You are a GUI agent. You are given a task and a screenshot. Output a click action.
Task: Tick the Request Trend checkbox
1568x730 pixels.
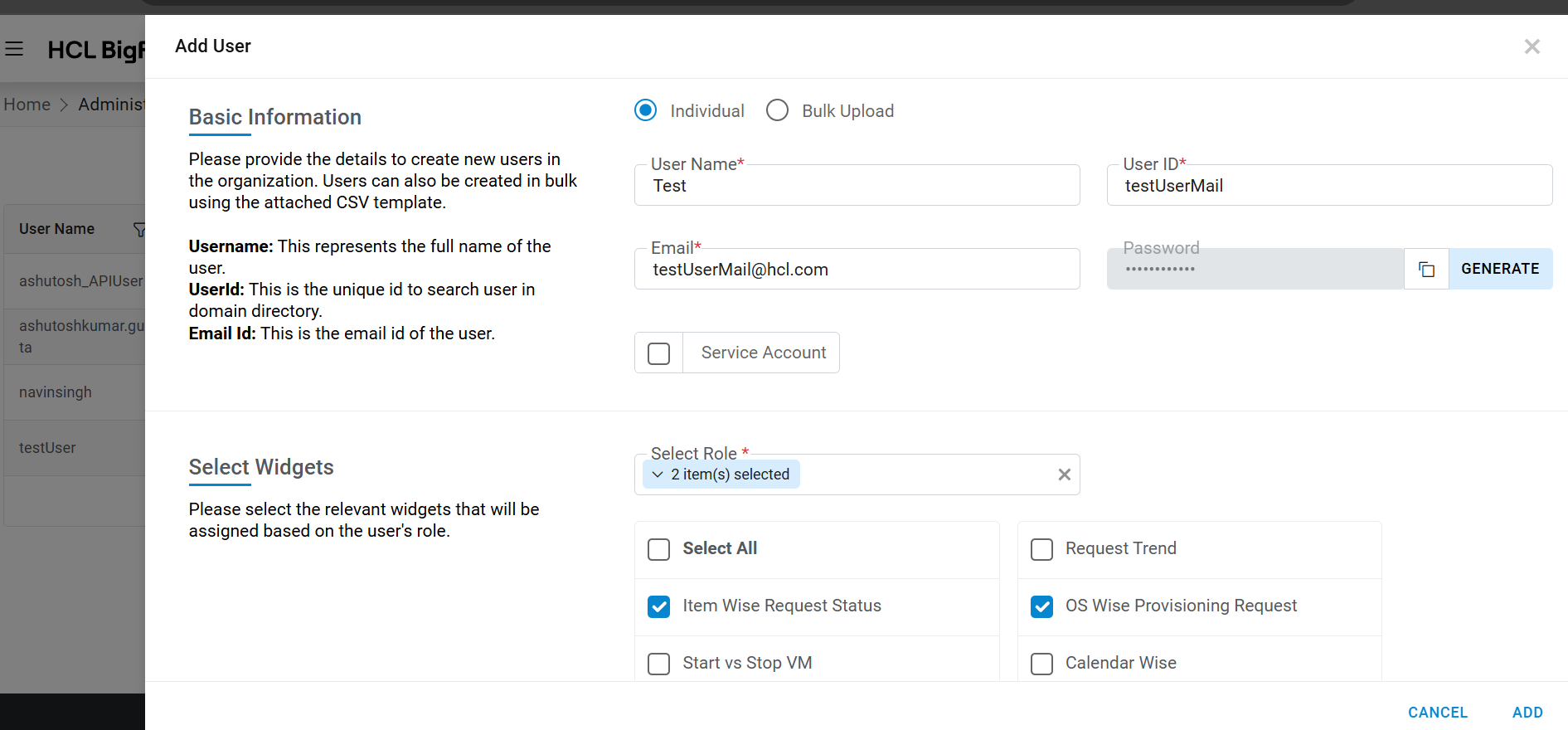click(1041, 549)
